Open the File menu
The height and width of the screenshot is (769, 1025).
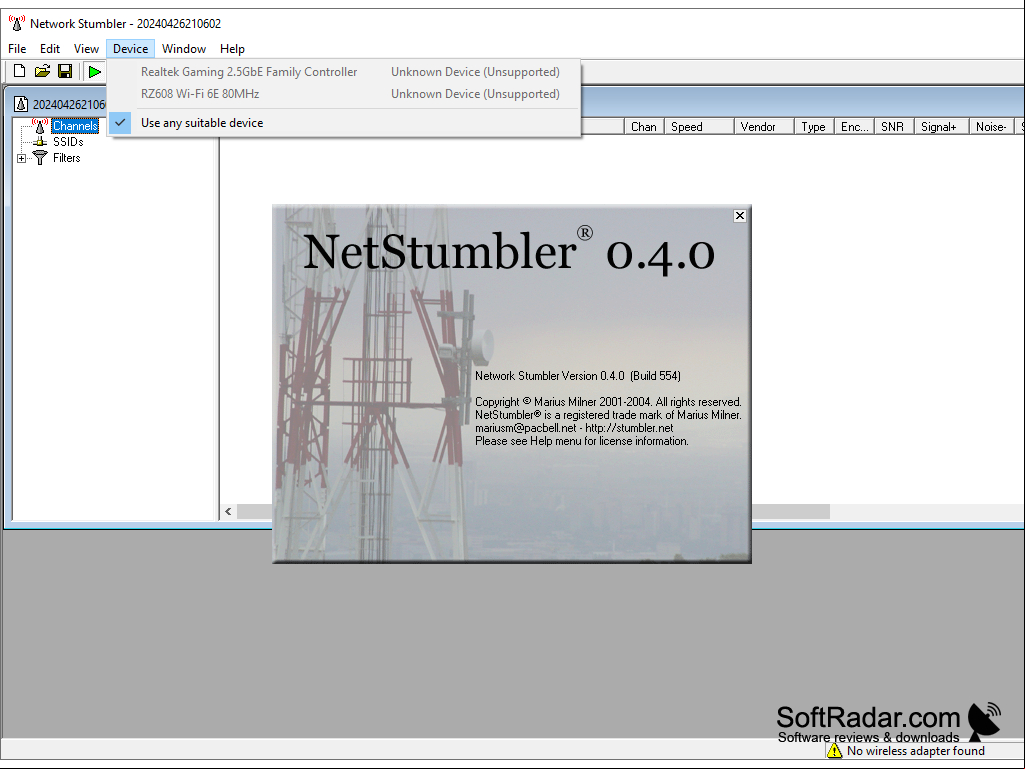(x=17, y=49)
